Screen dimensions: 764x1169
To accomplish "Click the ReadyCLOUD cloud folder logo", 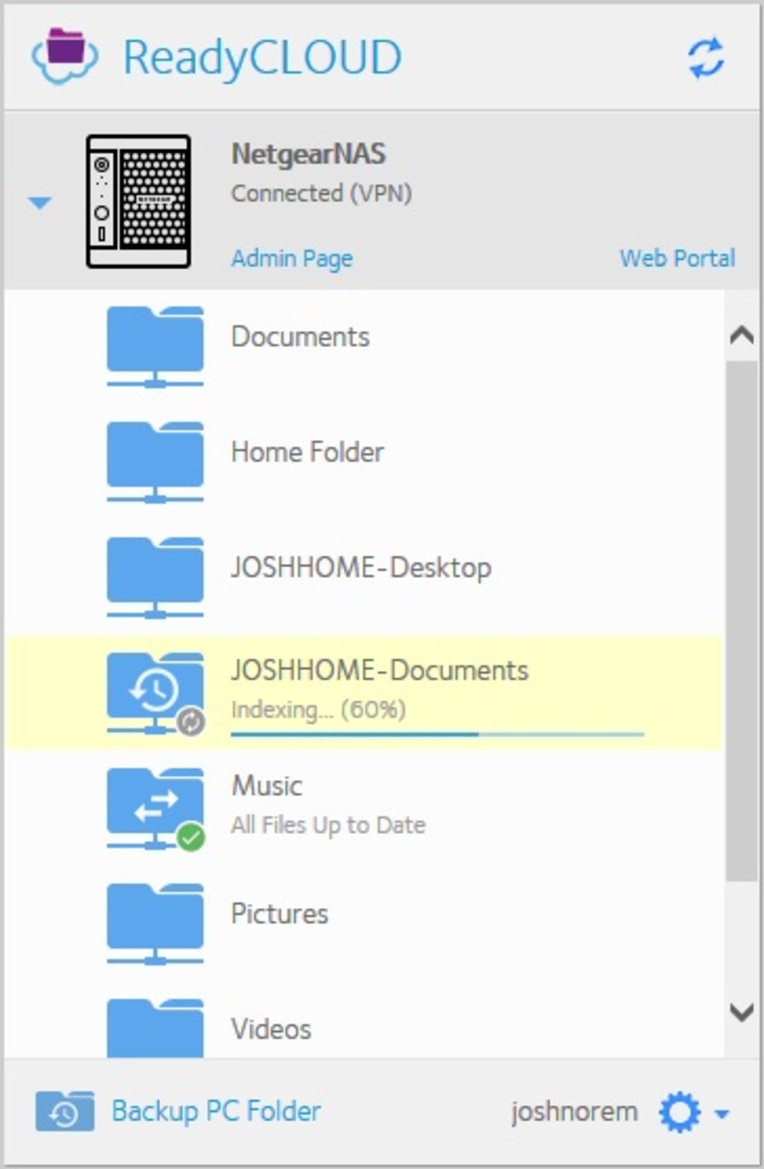I will [x=64, y=57].
